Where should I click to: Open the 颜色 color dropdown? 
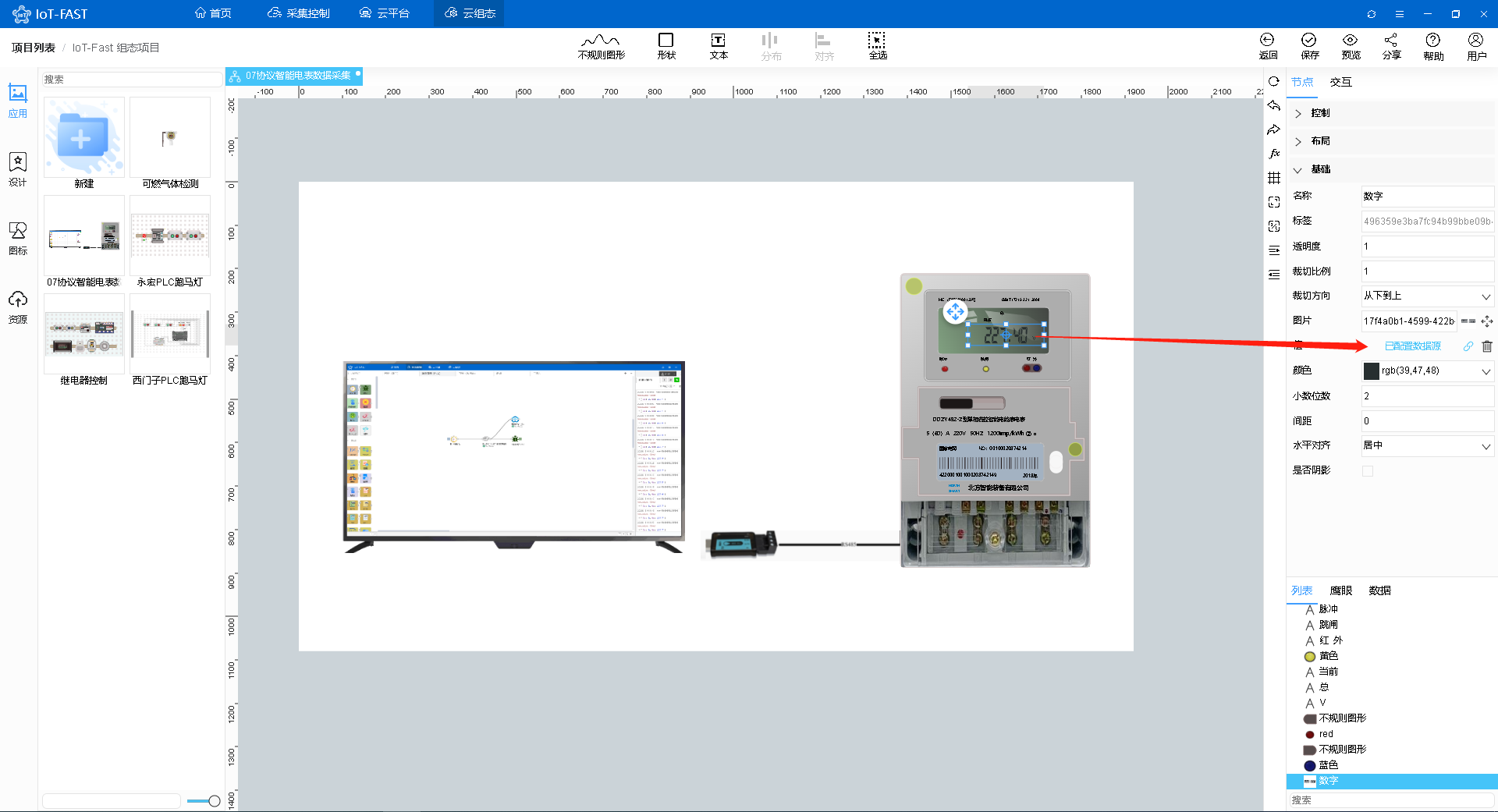coord(1428,371)
